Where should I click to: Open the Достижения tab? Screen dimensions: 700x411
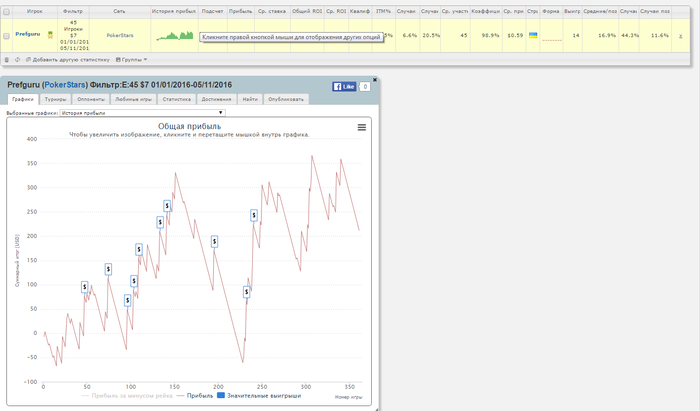tap(216, 99)
